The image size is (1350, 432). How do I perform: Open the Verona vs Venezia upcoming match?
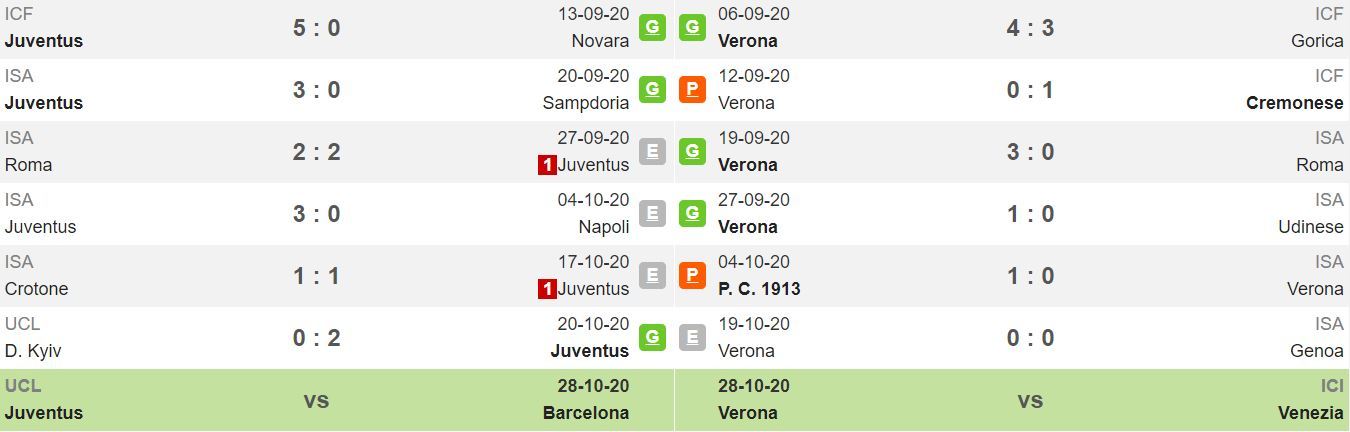1012,400
